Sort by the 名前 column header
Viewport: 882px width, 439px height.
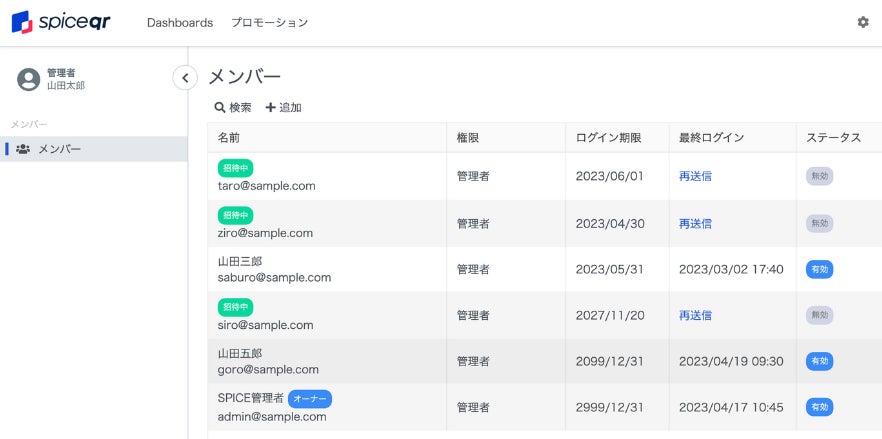tap(229, 138)
